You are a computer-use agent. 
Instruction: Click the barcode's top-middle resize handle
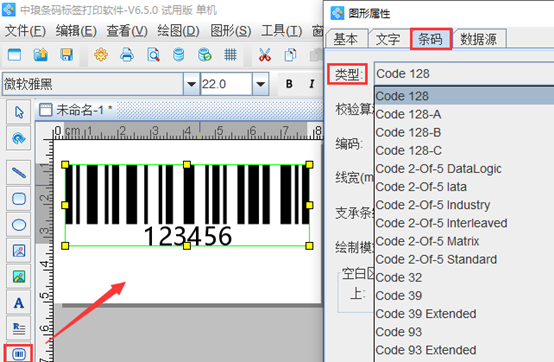(x=187, y=165)
